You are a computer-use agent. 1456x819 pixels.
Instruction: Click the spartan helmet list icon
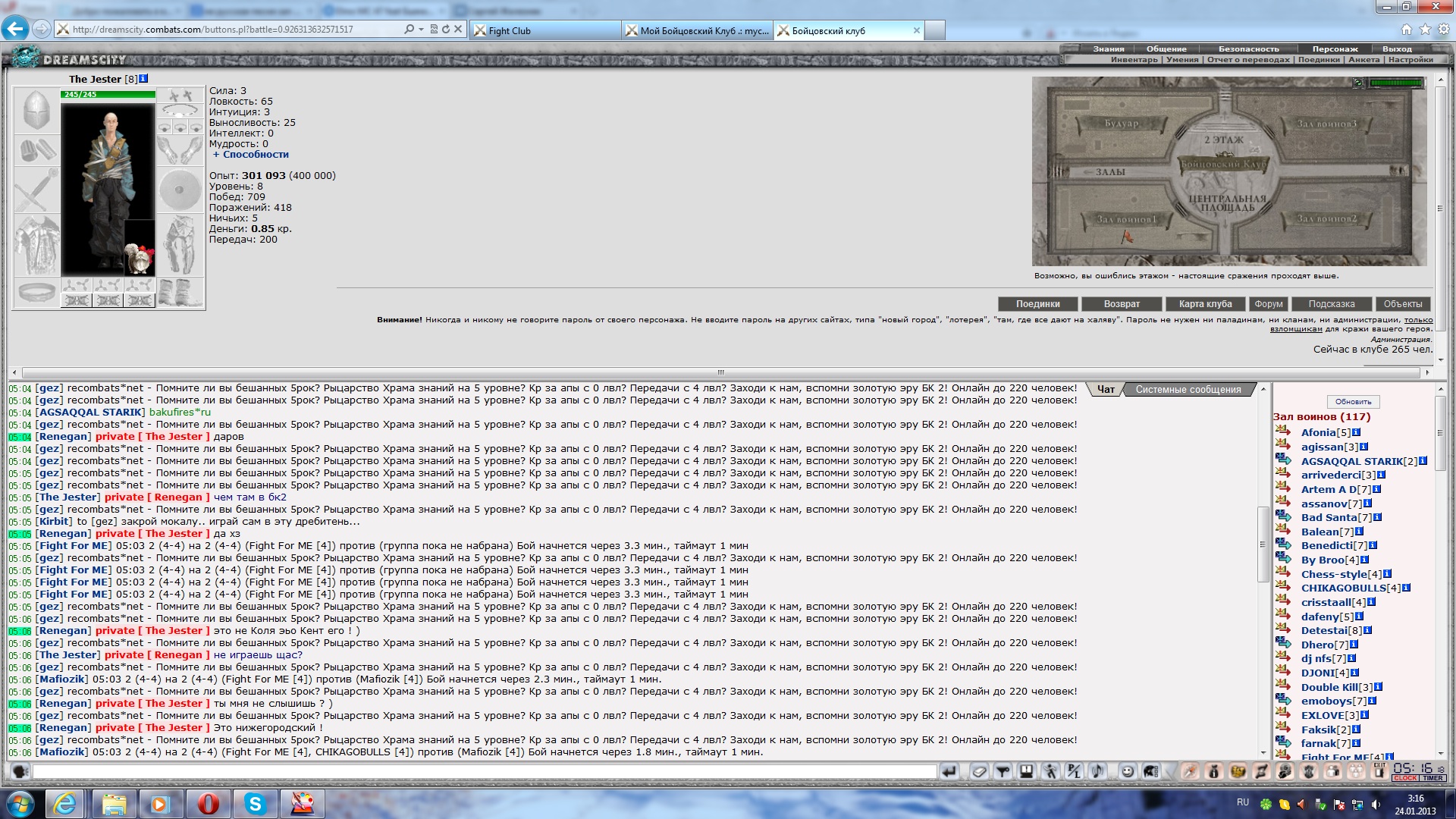[x=1151, y=771]
